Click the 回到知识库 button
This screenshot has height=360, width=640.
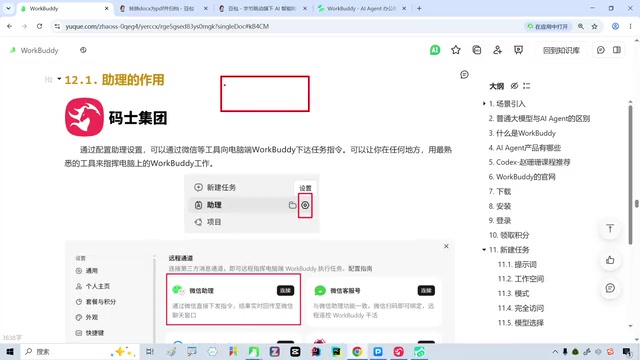click(561, 50)
